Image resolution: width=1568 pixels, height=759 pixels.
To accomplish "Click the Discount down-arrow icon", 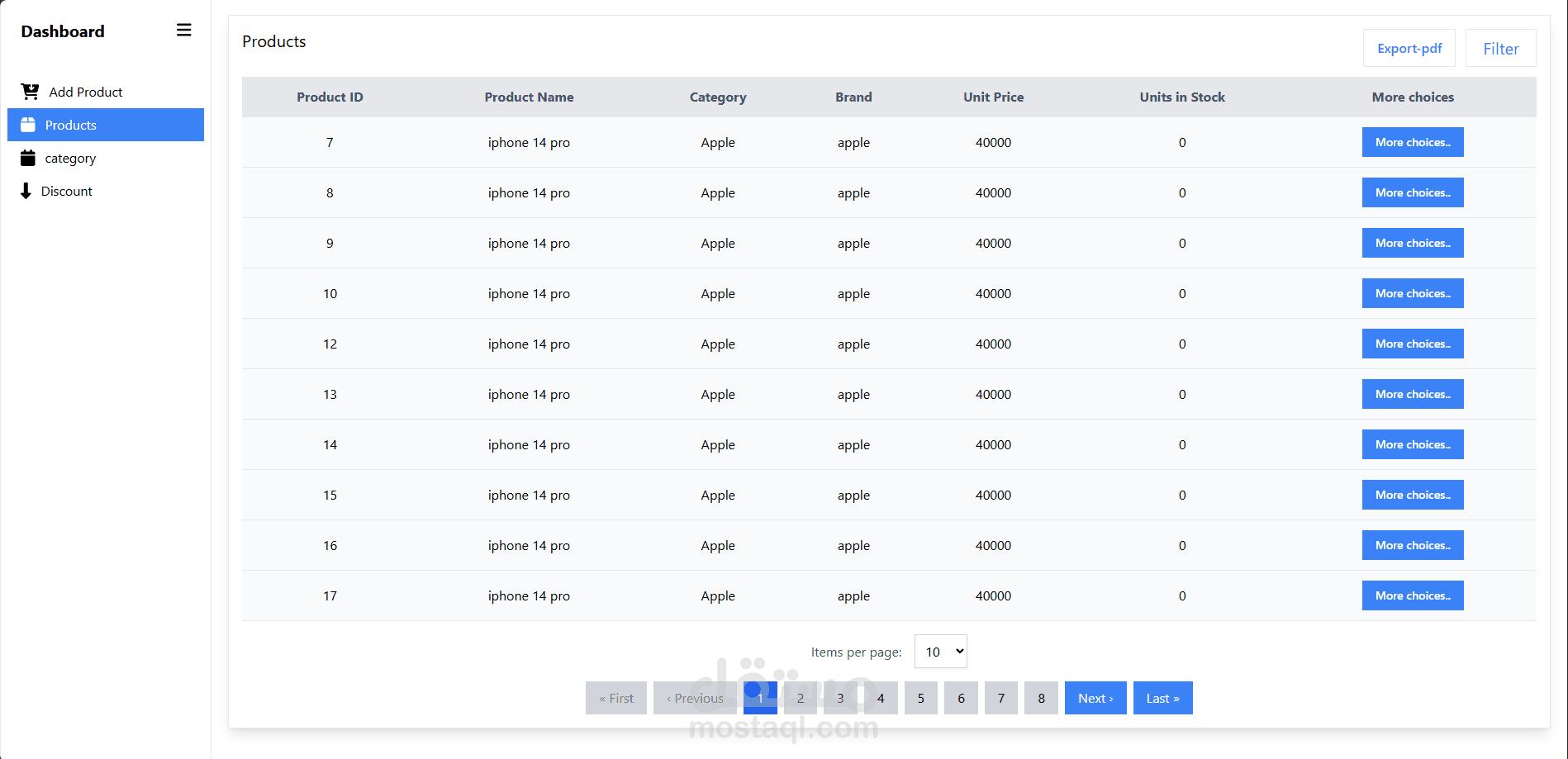I will click(x=26, y=191).
